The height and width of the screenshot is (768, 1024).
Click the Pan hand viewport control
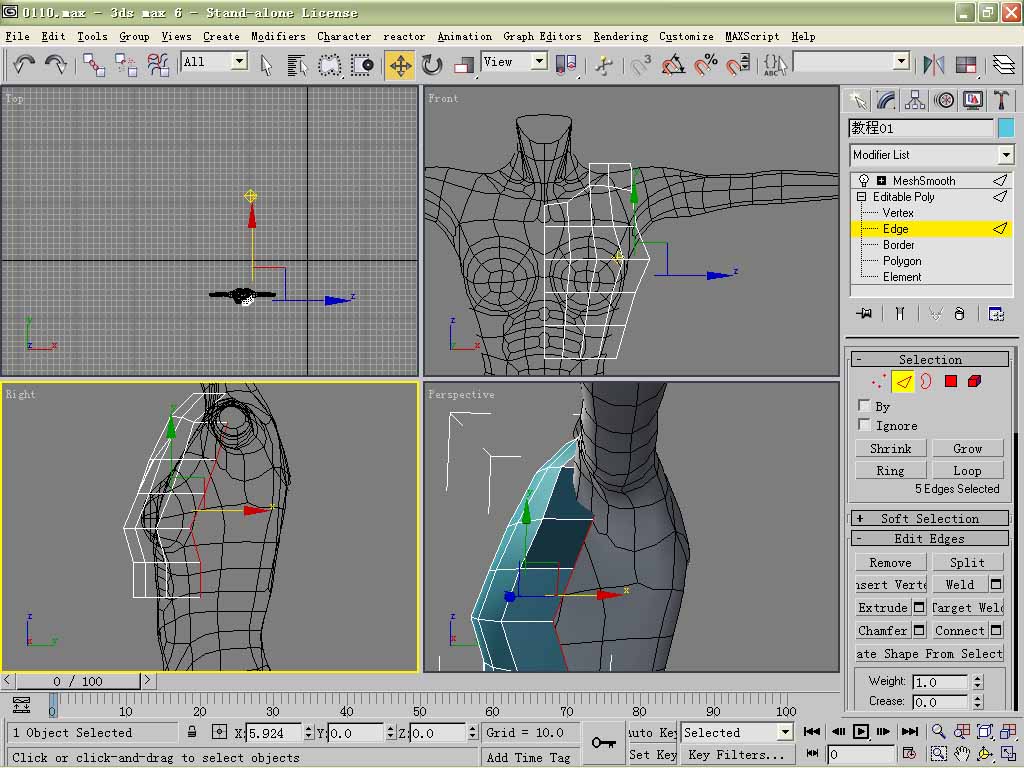click(962, 754)
